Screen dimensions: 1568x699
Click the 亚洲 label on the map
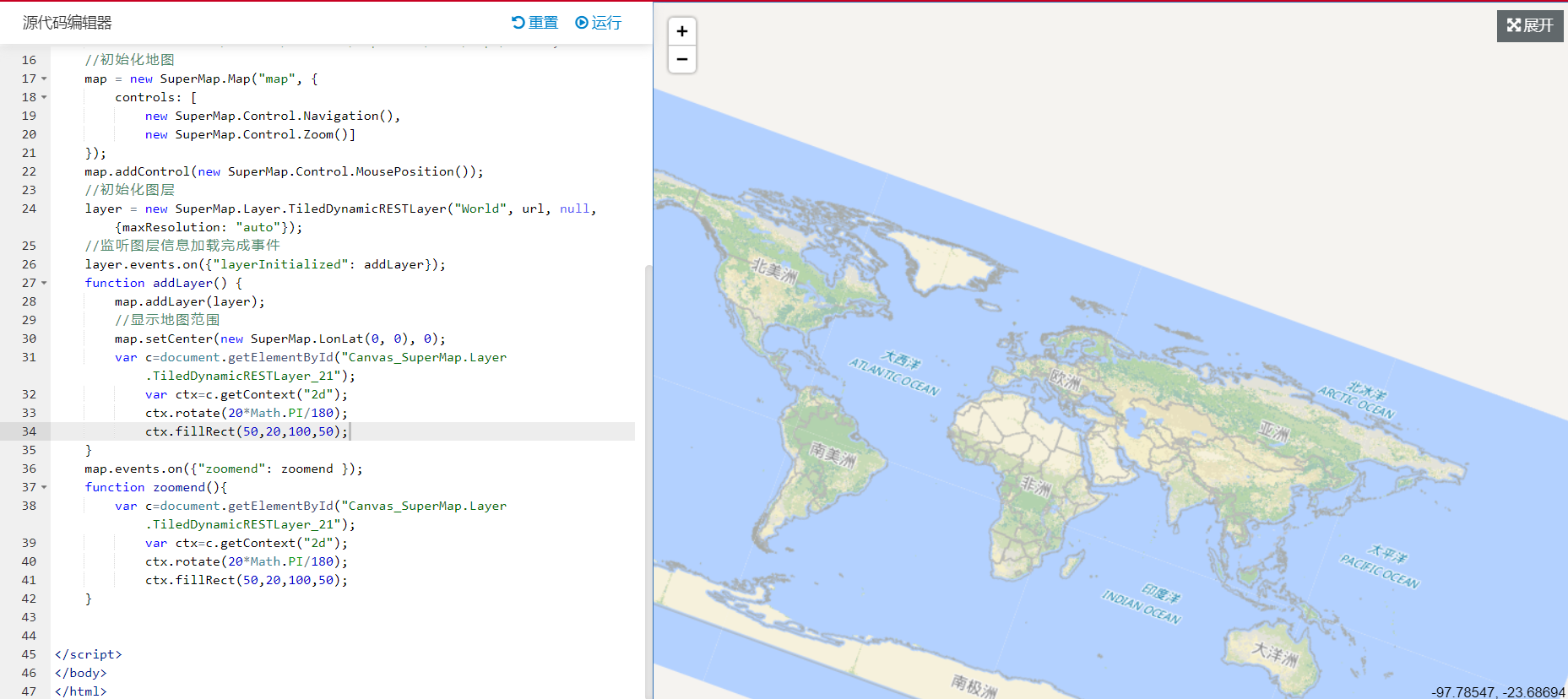pos(1274,432)
